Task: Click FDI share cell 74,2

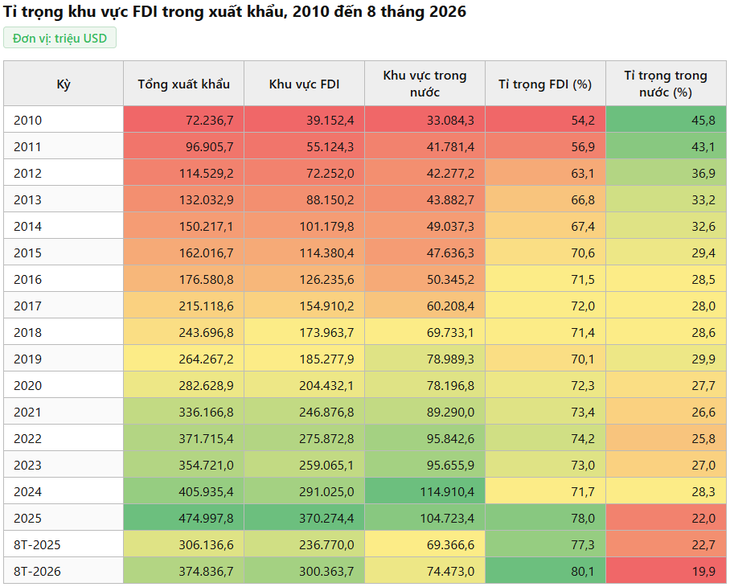Action: click(x=545, y=439)
